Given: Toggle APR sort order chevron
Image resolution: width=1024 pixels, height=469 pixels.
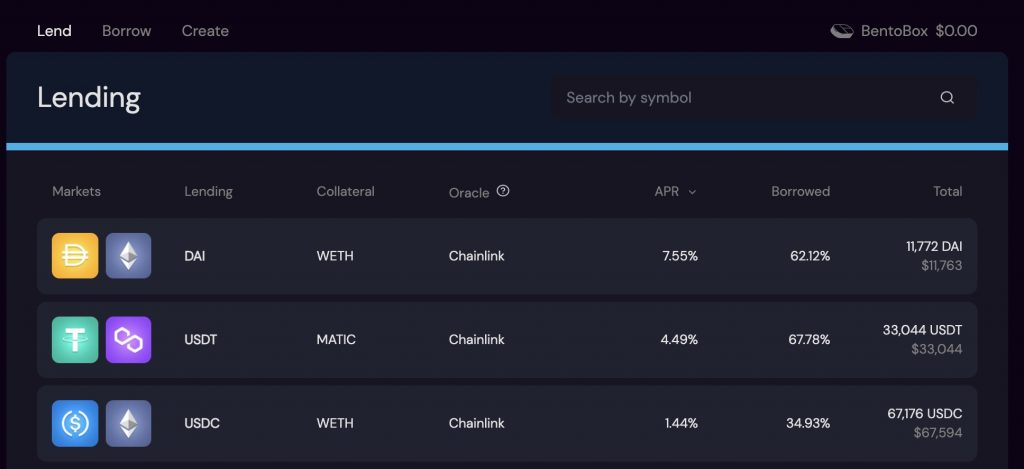Looking at the screenshot, I should (692, 192).
